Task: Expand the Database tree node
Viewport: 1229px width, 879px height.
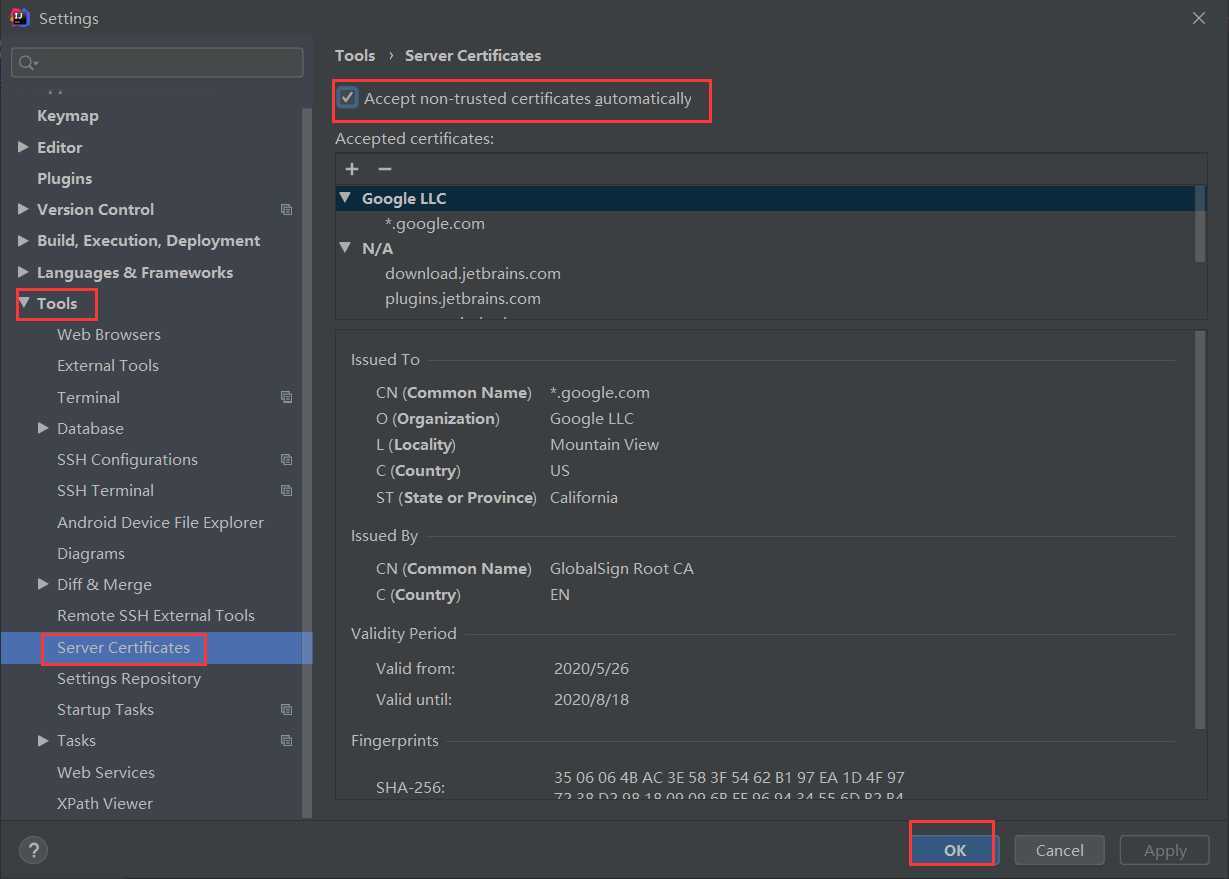Action: 43,428
